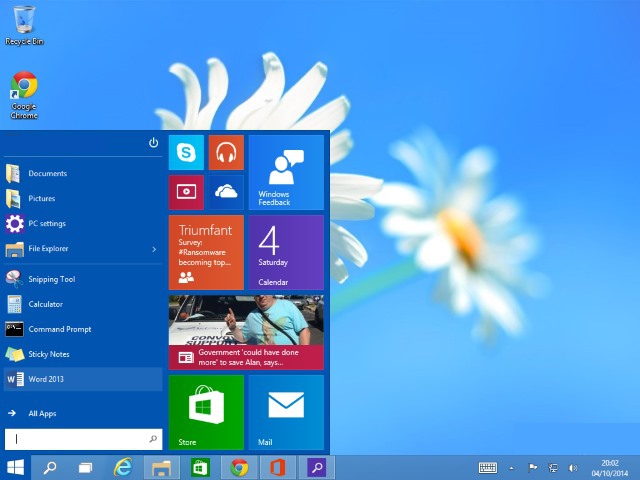Open the Music headphones tile

(226, 152)
